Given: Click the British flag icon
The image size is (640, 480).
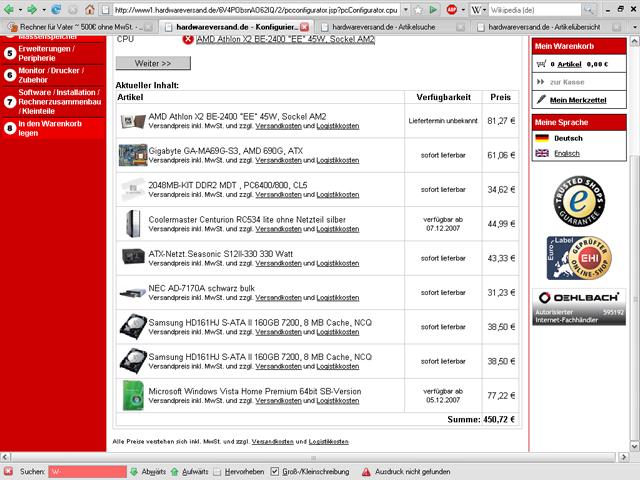Looking at the screenshot, I should [x=542, y=153].
